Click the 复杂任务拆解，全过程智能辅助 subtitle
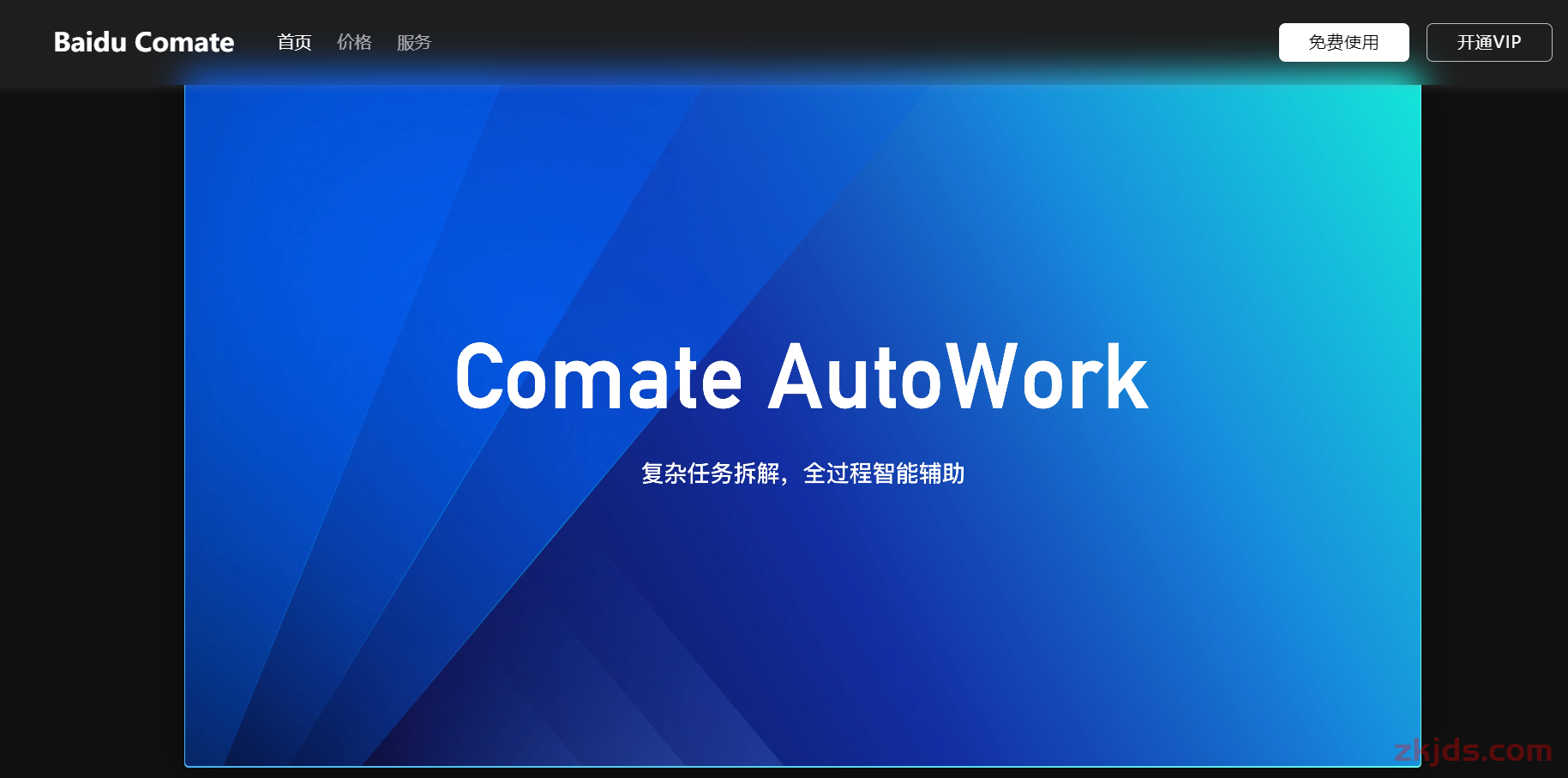 point(803,473)
